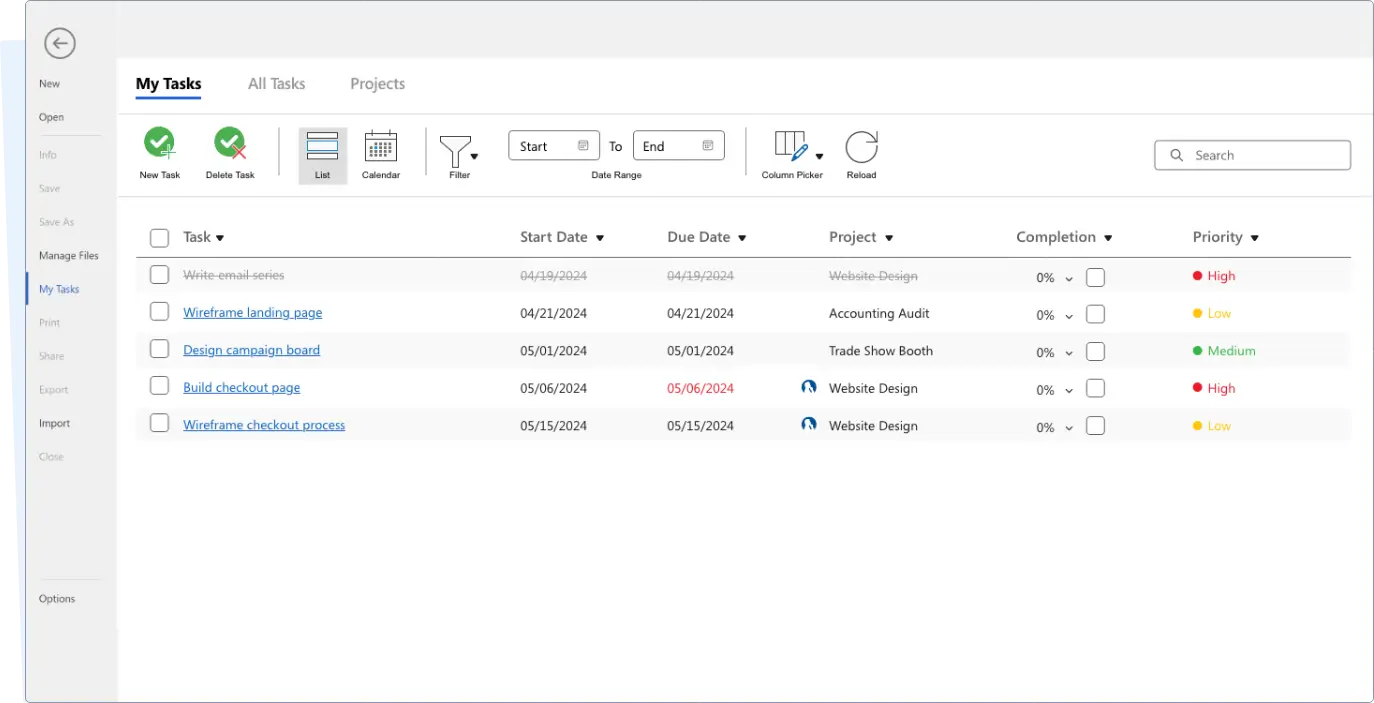The height and width of the screenshot is (703, 1374).
Task: Select My Tasks in the sidebar
Action: click(x=59, y=289)
